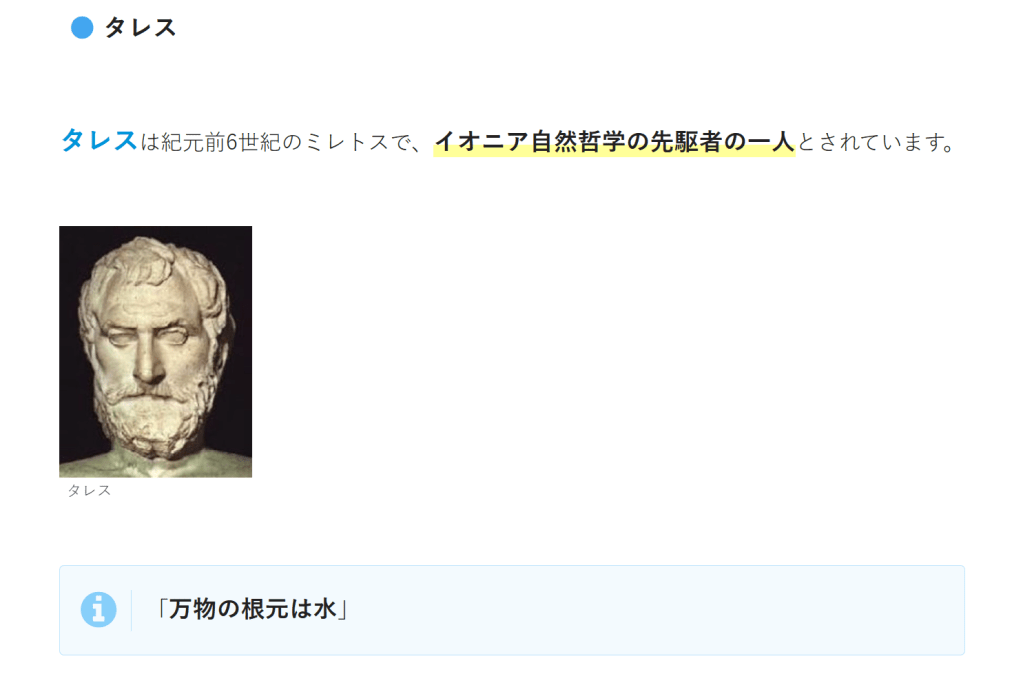Screen dimensions: 1023x674
Task: Click the blue circle bullet beside タレス heading
Action: pyautogui.click(x=82, y=28)
